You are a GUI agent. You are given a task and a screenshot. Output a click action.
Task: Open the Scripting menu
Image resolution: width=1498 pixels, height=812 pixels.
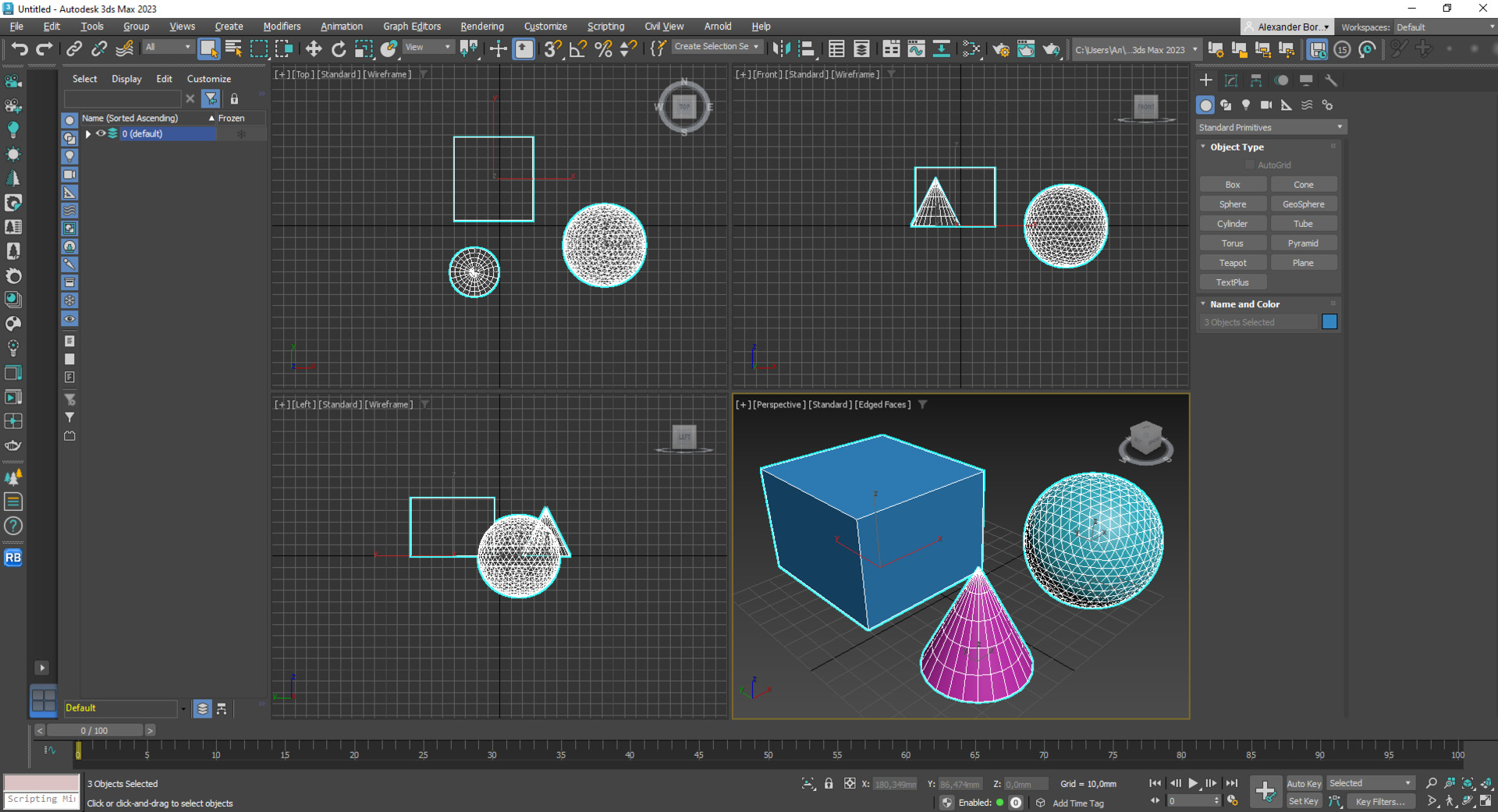[x=605, y=27]
